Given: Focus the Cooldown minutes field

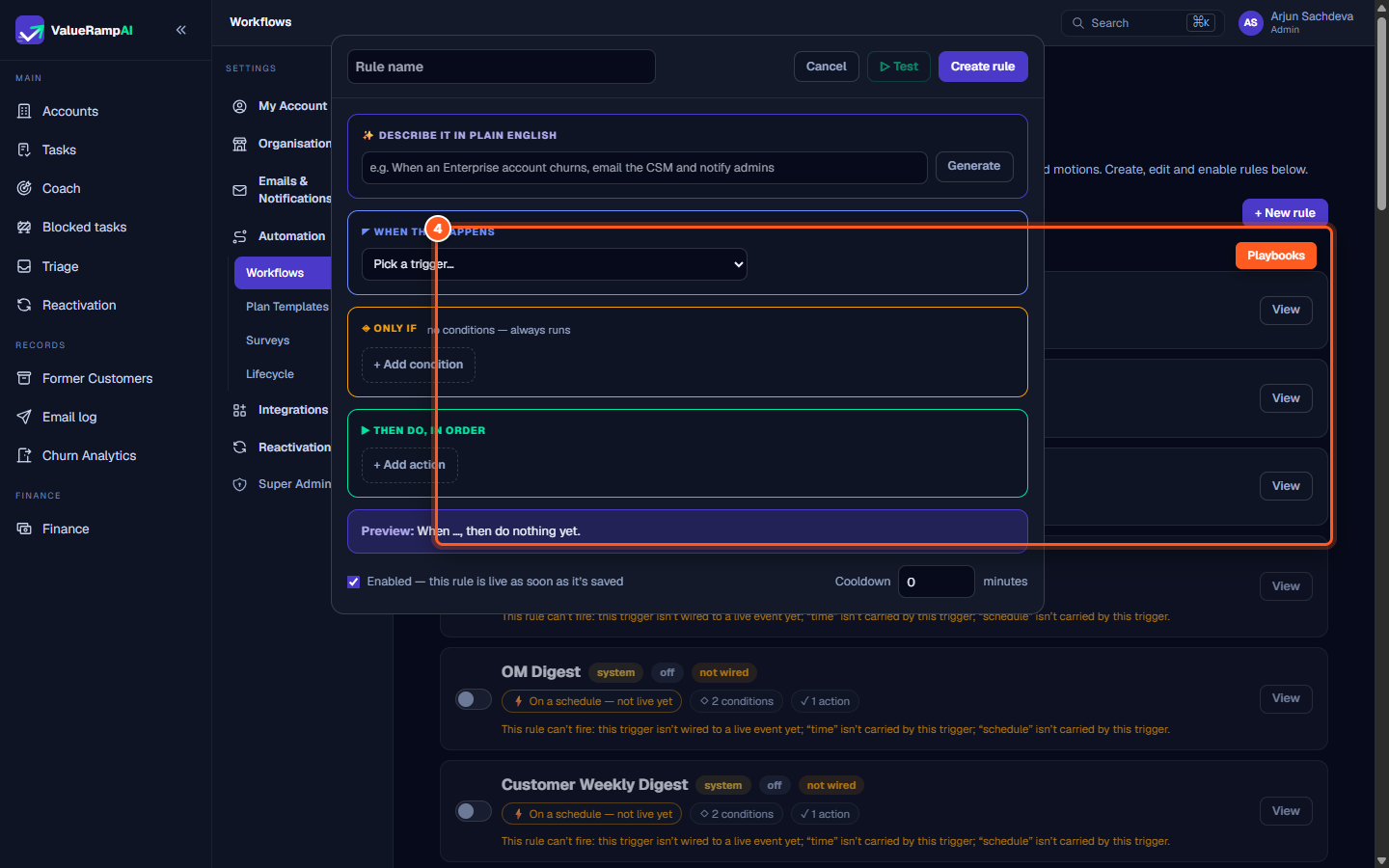Looking at the screenshot, I should (x=937, y=582).
